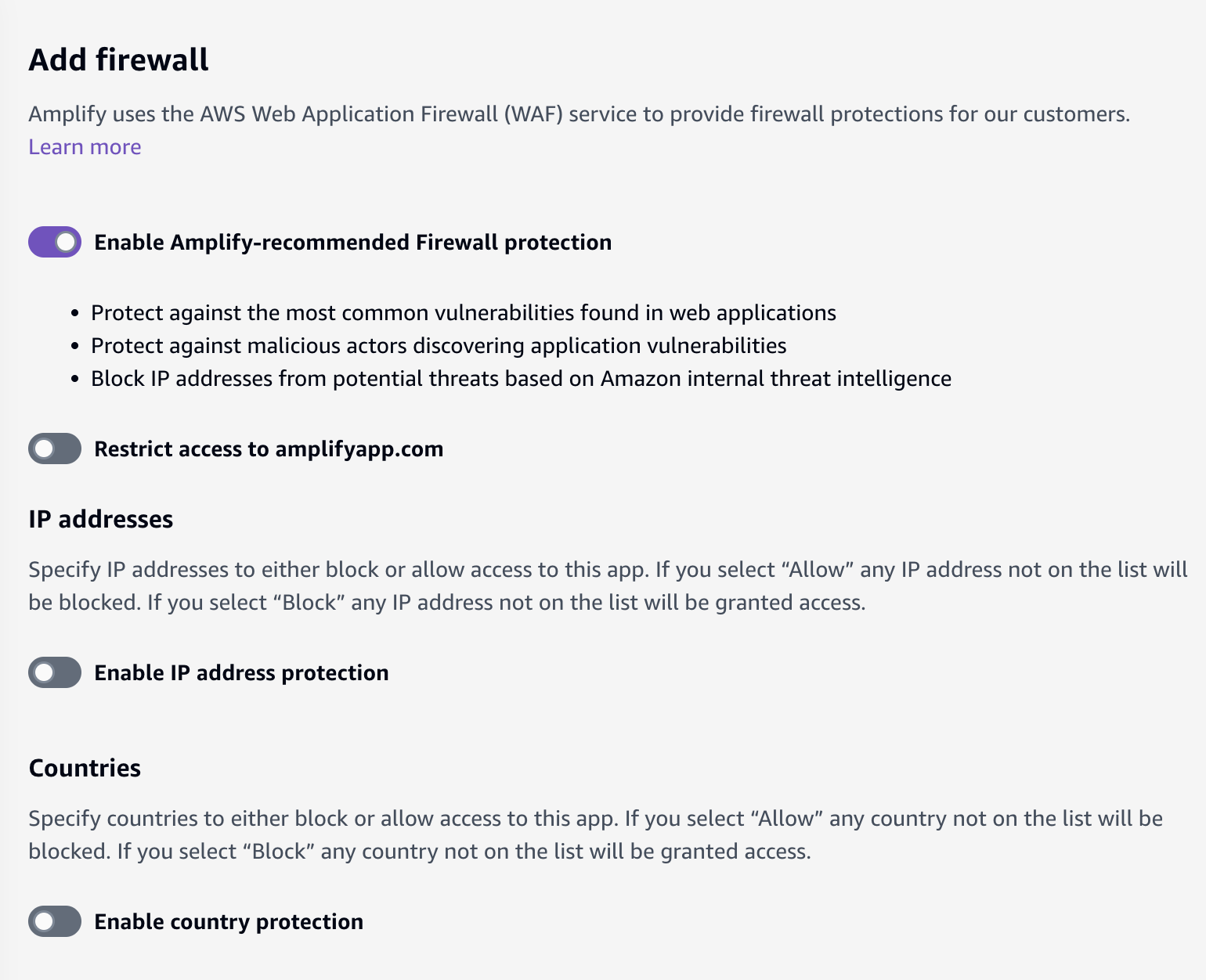Click the Restrict access to amplifyapp.com label
1206x980 pixels.
tap(269, 449)
